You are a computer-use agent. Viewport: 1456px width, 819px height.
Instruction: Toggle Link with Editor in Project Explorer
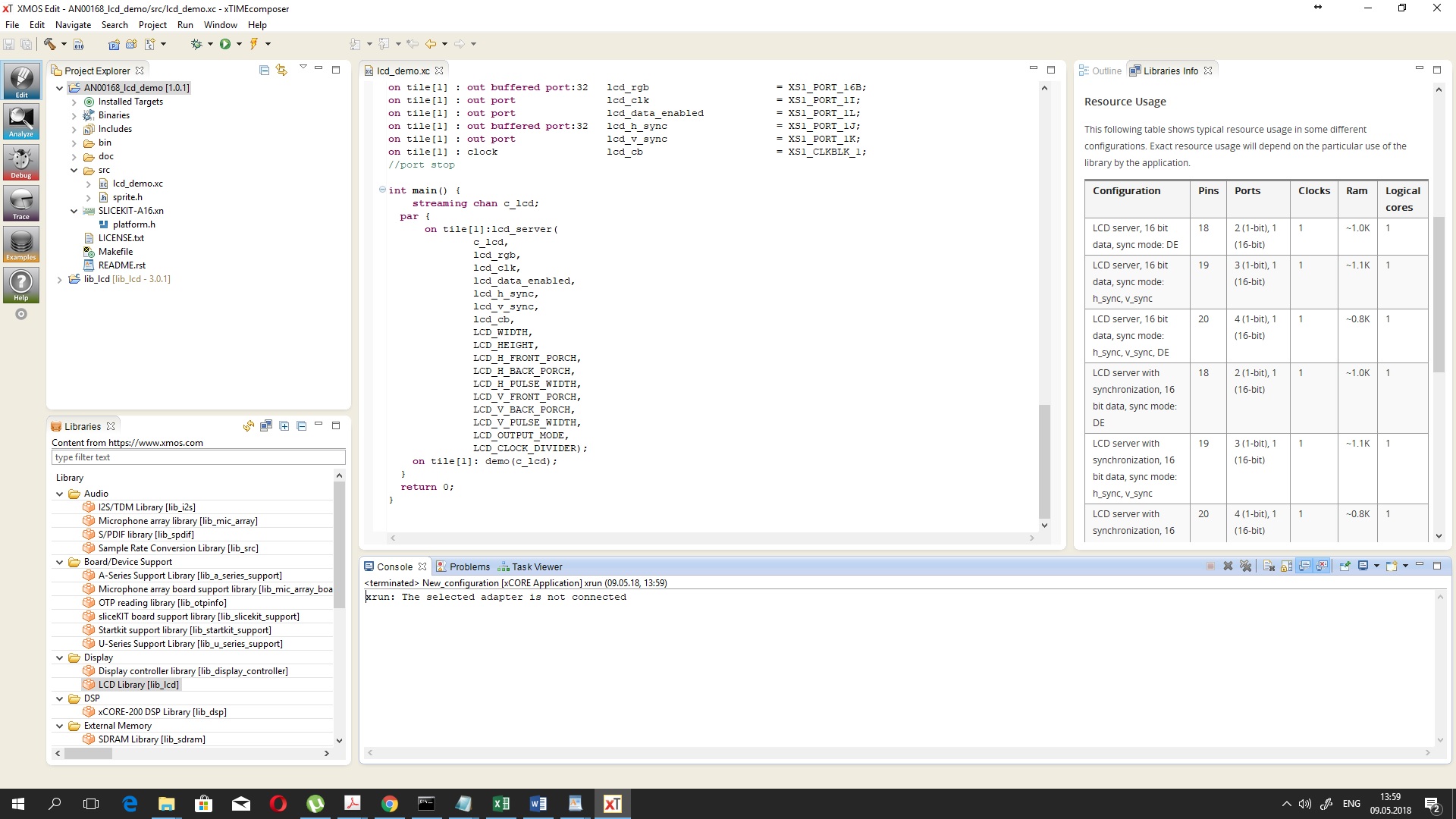(281, 71)
